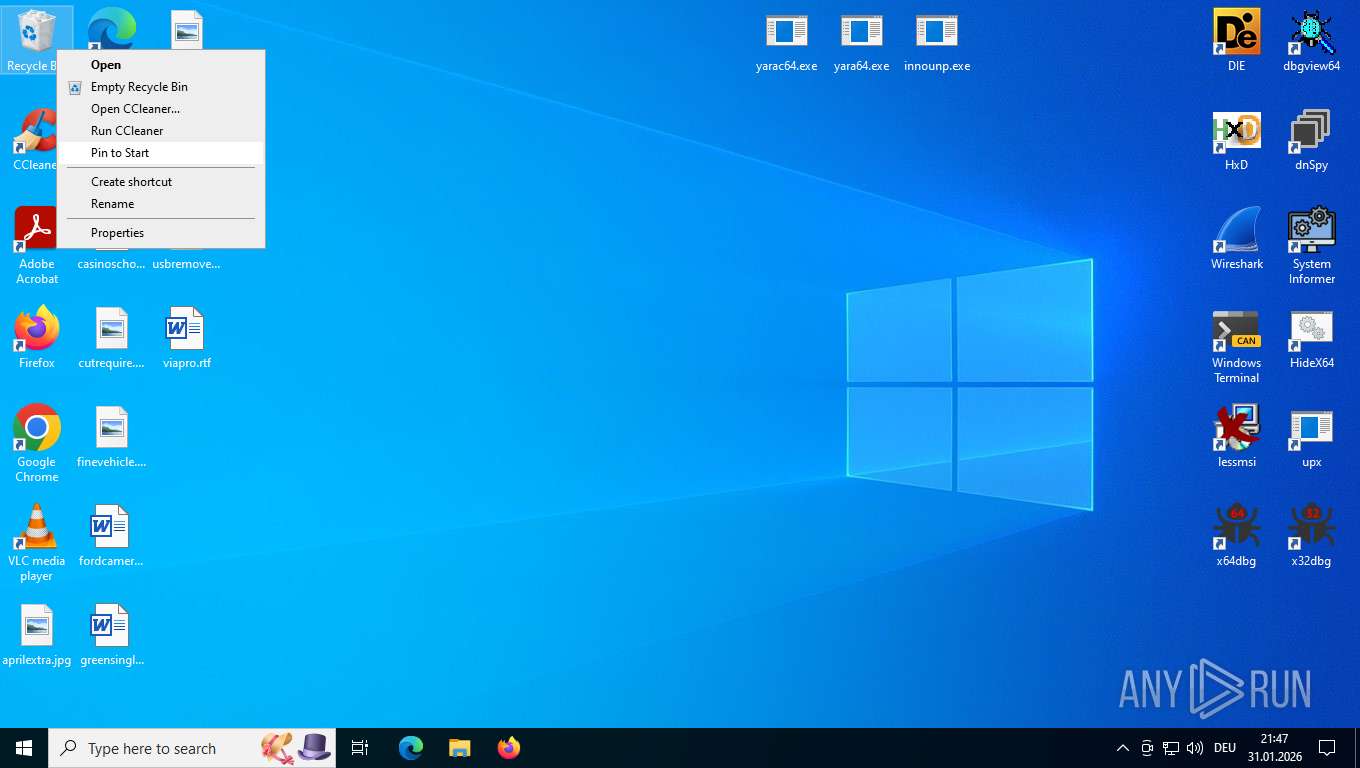Viewport: 1360px width, 768px height.
Task: Select the aprilextra.jpg file icon
Action: click(37, 636)
